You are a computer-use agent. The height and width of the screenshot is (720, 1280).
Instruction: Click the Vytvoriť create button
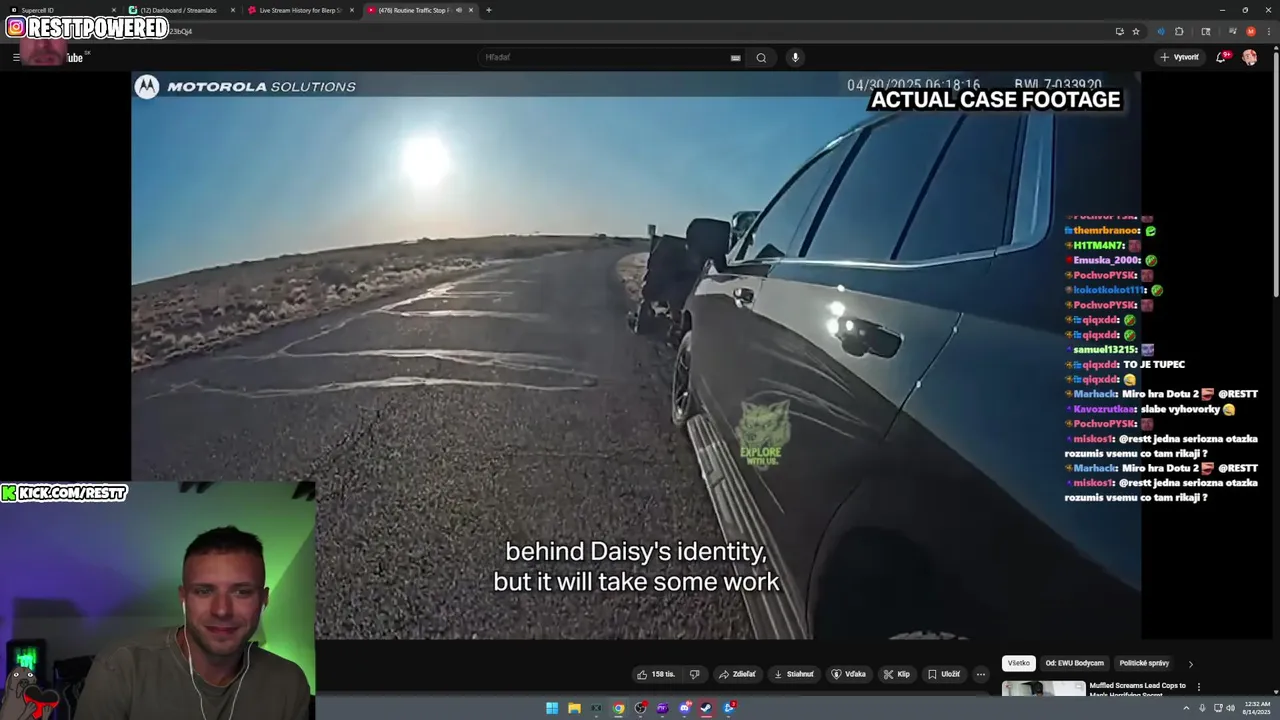coord(1180,57)
